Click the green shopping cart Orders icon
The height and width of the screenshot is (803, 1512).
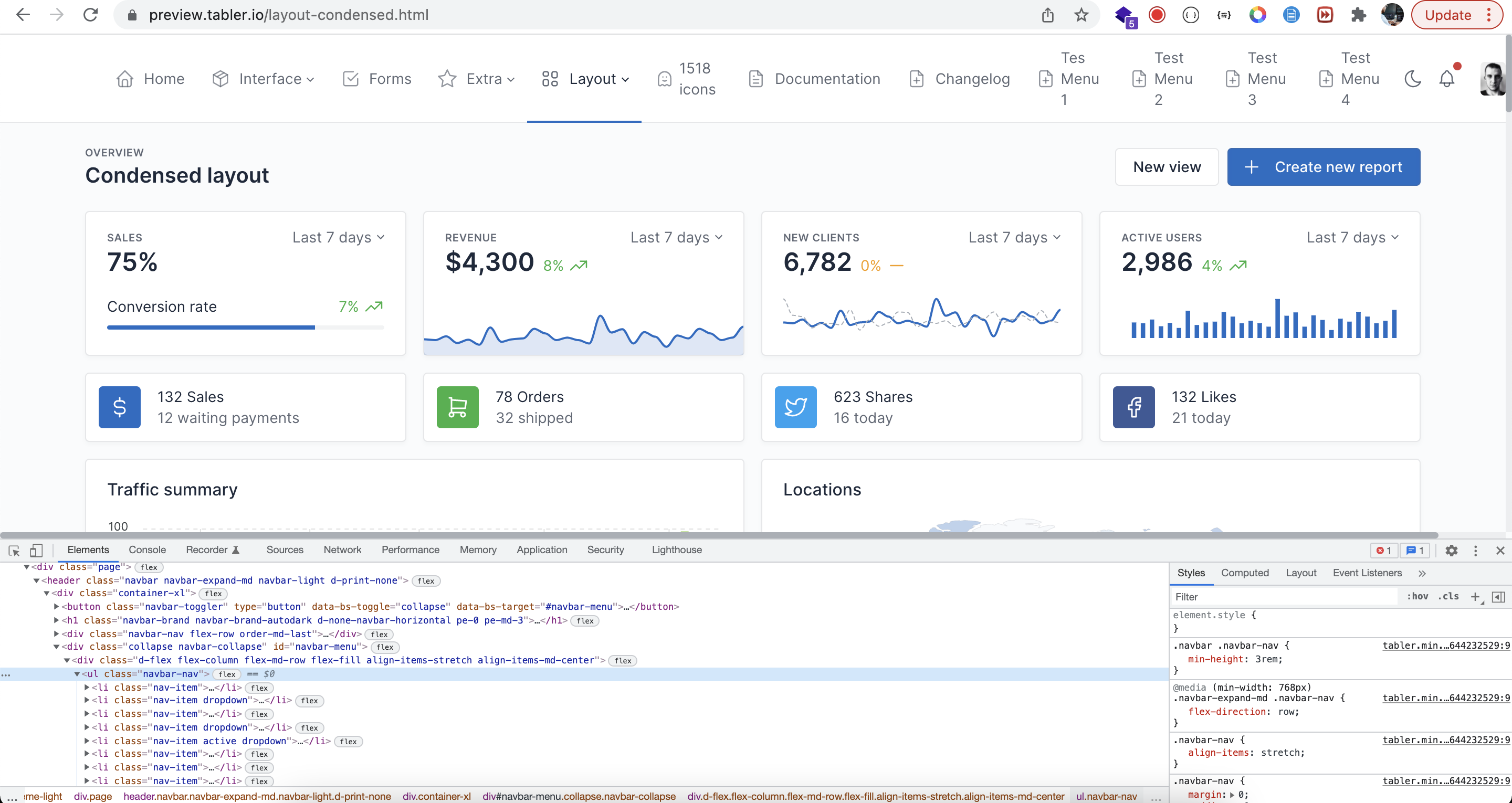pos(458,407)
